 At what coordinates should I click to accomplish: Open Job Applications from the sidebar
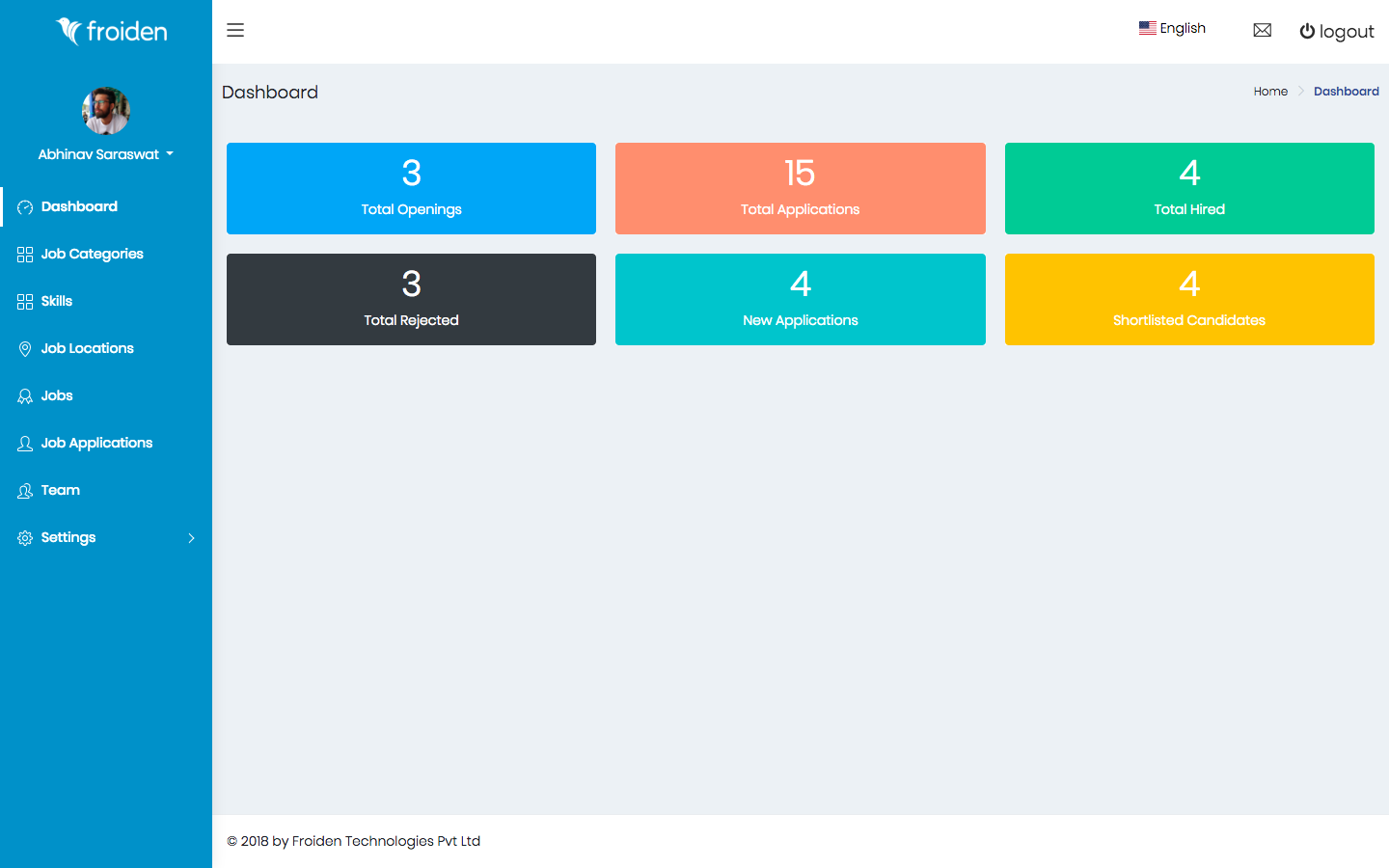(96, 443)
